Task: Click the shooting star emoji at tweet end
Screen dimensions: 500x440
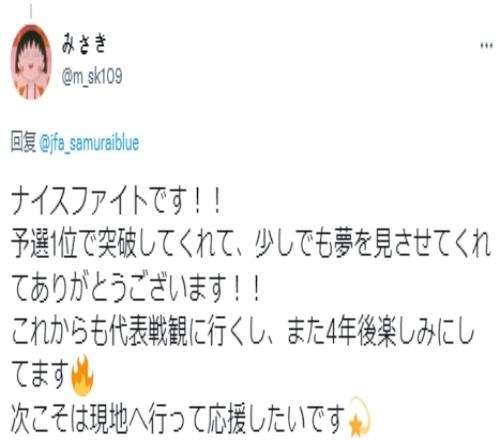Action: click(x=358, y=417)
